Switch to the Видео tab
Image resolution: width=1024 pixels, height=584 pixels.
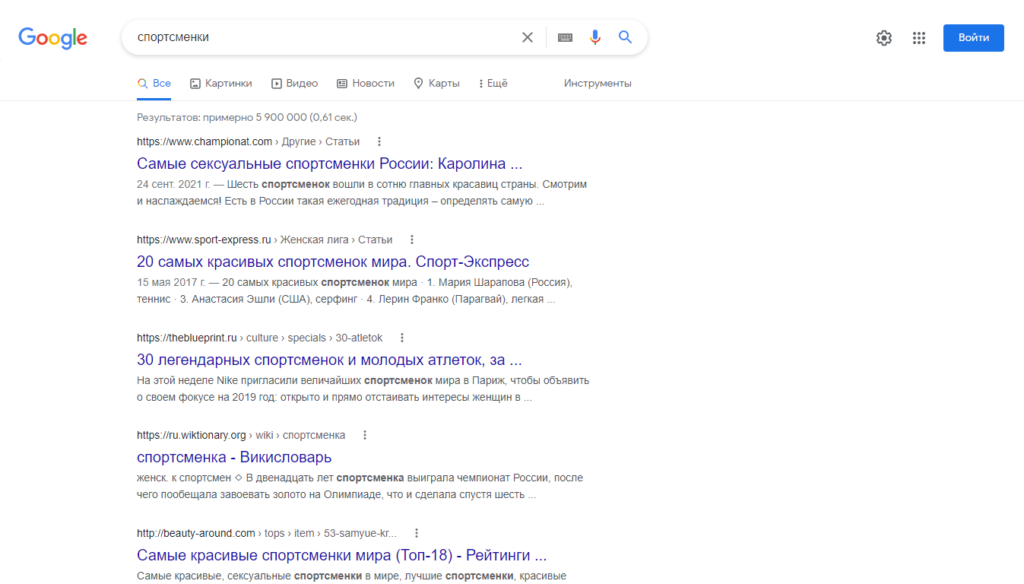click(x=294, y=83)
